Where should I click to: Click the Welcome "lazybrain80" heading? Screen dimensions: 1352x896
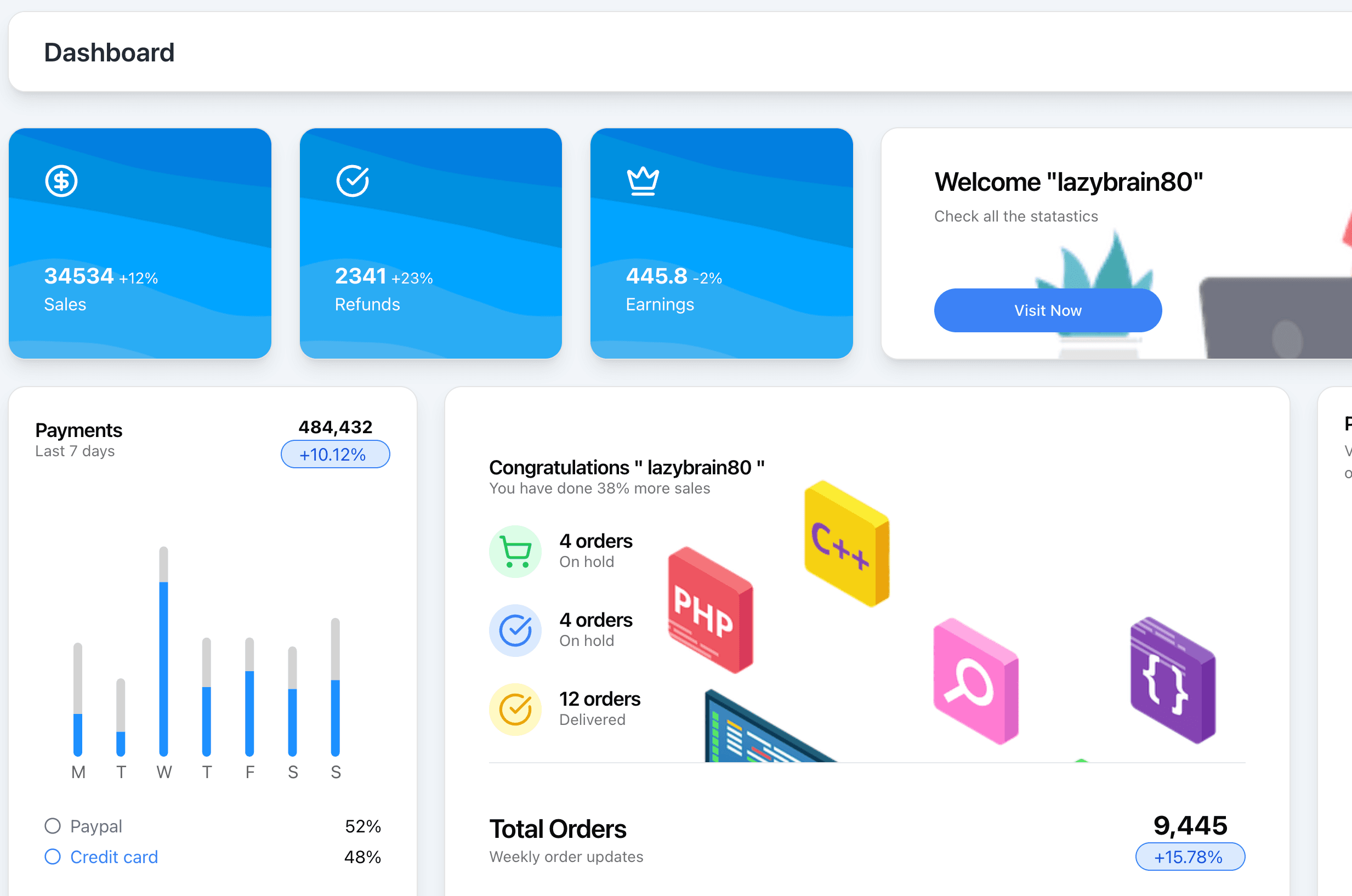(x=1069, y=182)
